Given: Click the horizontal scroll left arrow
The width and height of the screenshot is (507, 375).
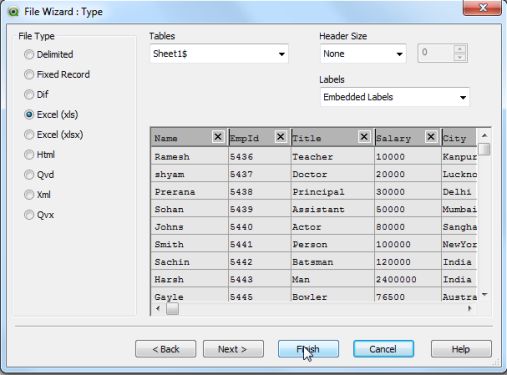Looking at the screenshot, I should [158, 308].
